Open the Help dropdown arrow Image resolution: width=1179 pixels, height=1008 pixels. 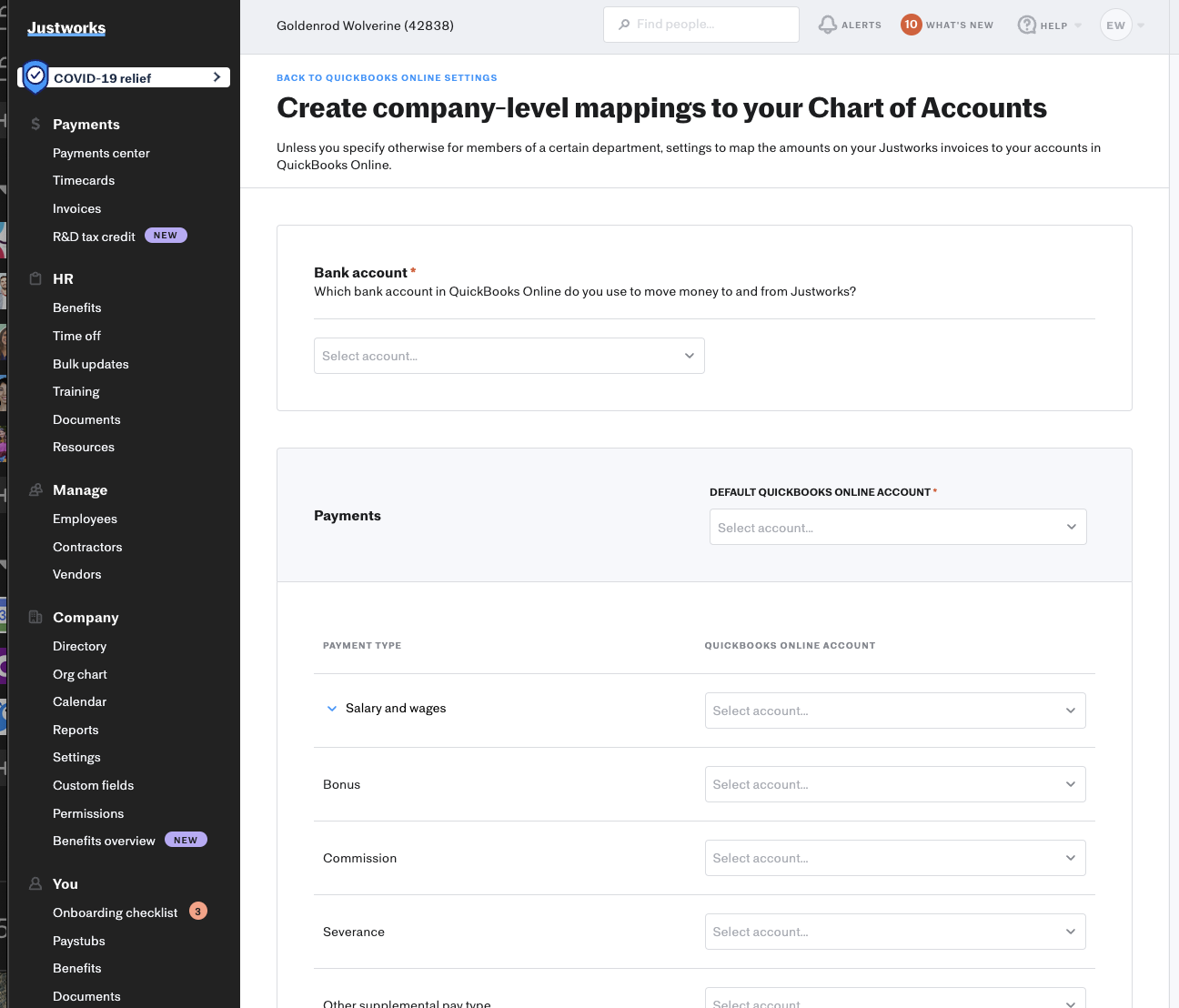[1078, 25]
